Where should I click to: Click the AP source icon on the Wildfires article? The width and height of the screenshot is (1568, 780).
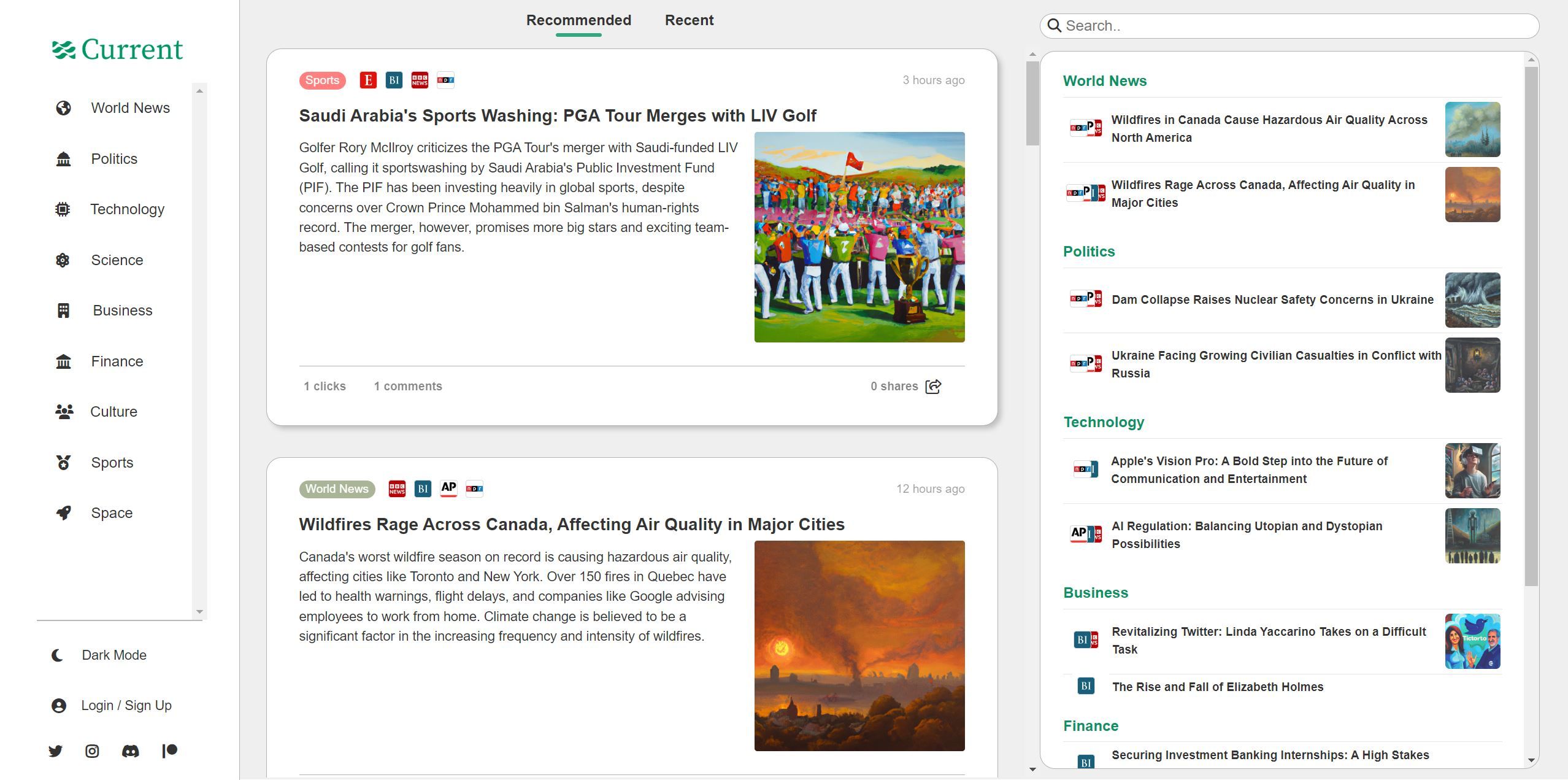pos(448,488)
